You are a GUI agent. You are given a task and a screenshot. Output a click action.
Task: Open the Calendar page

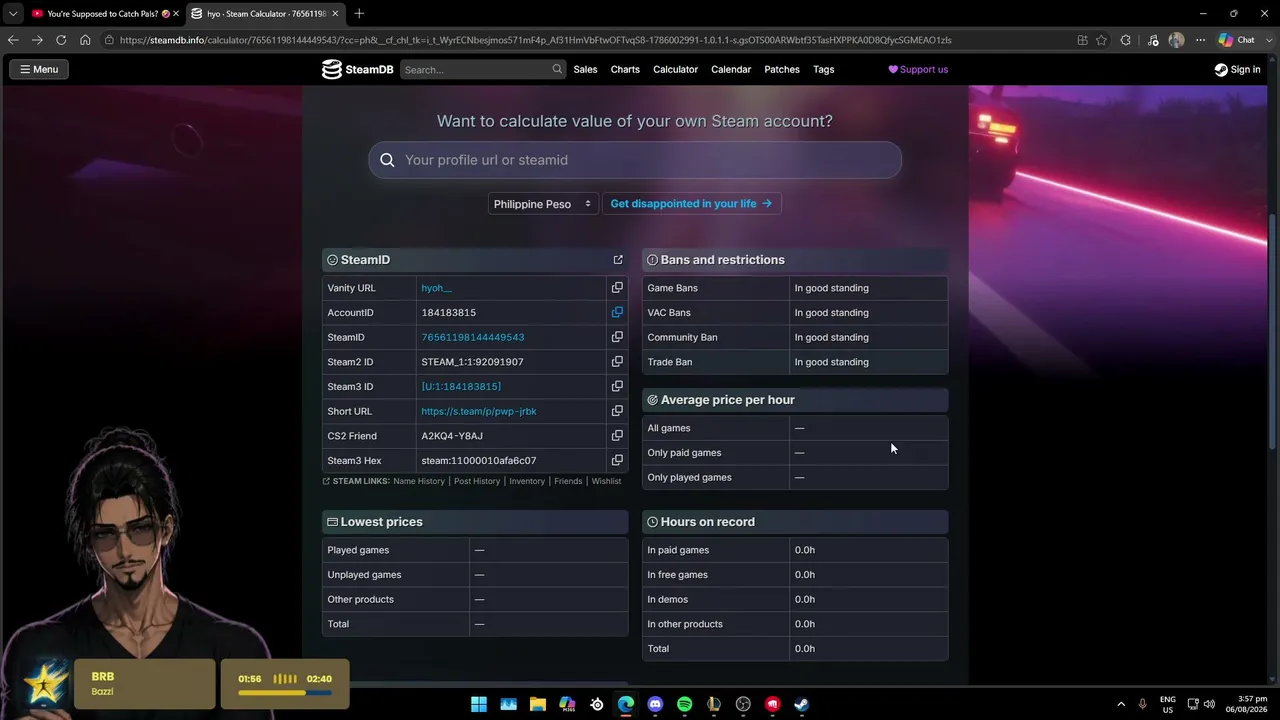(x=731, y=69)
